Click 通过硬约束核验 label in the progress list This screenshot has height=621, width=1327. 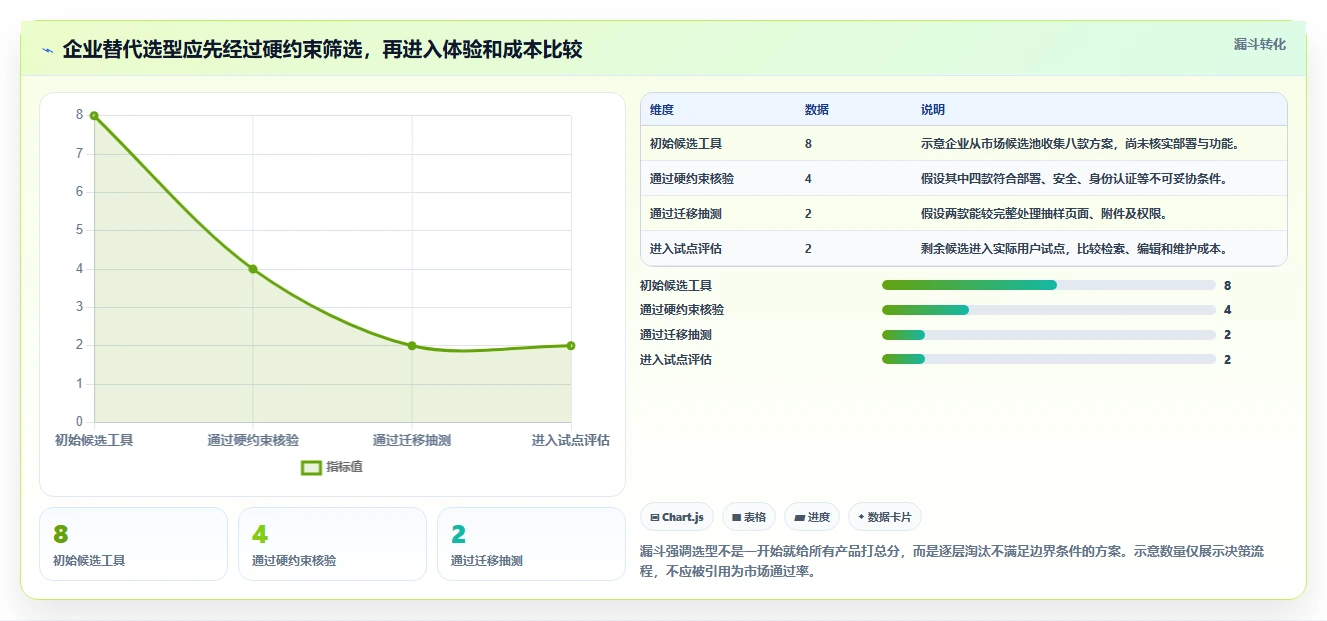point(682,310)
